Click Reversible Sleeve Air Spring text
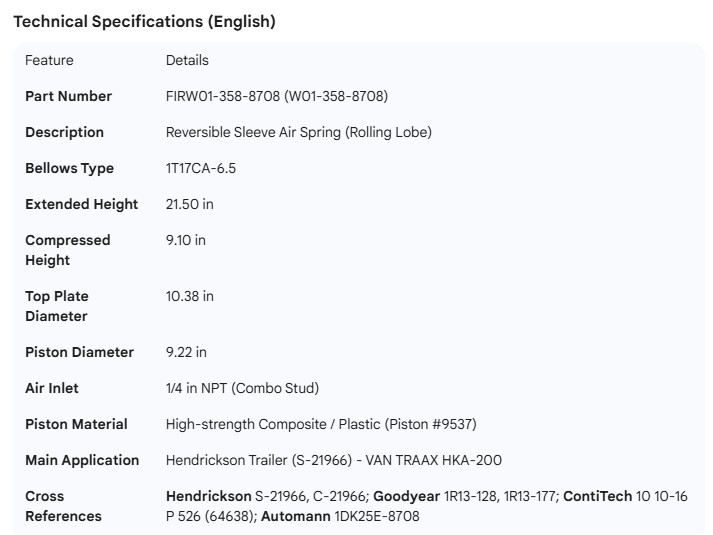713x535 pixels. (298, 132)
